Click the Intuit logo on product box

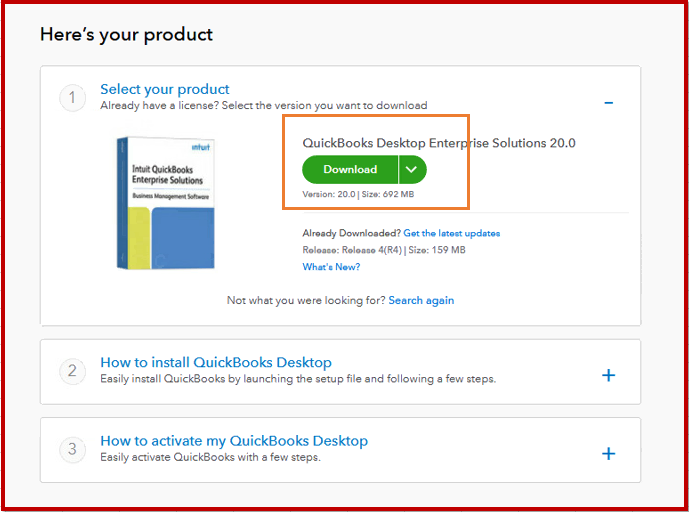(x=199, y=147)
